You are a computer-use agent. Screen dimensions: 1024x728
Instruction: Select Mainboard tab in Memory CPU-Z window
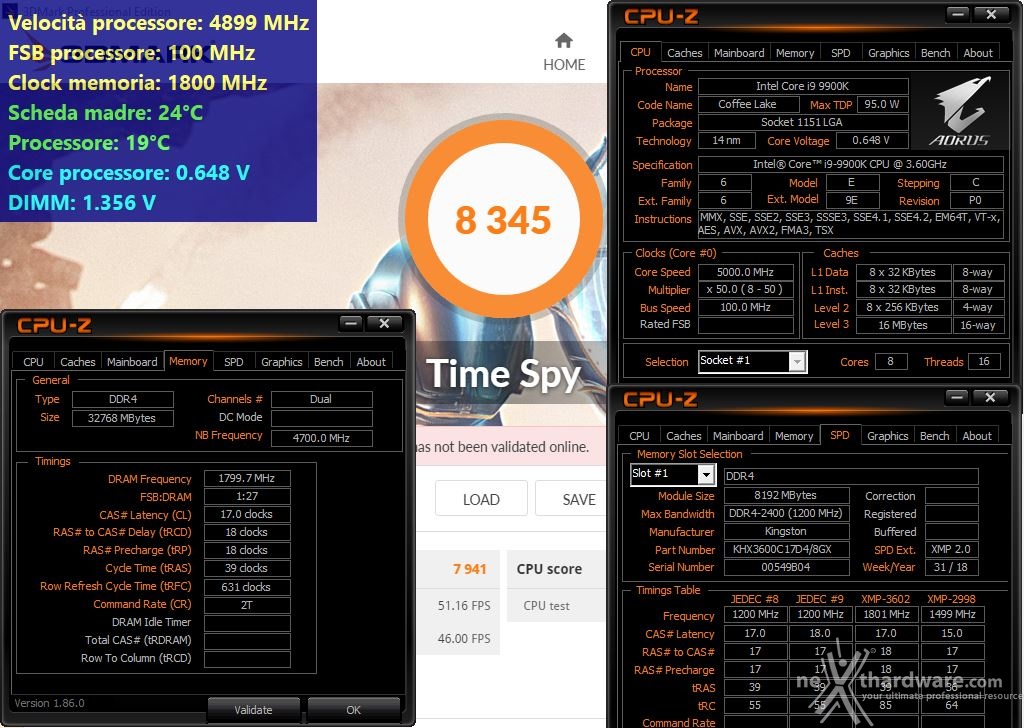click(x=132, y=362)
